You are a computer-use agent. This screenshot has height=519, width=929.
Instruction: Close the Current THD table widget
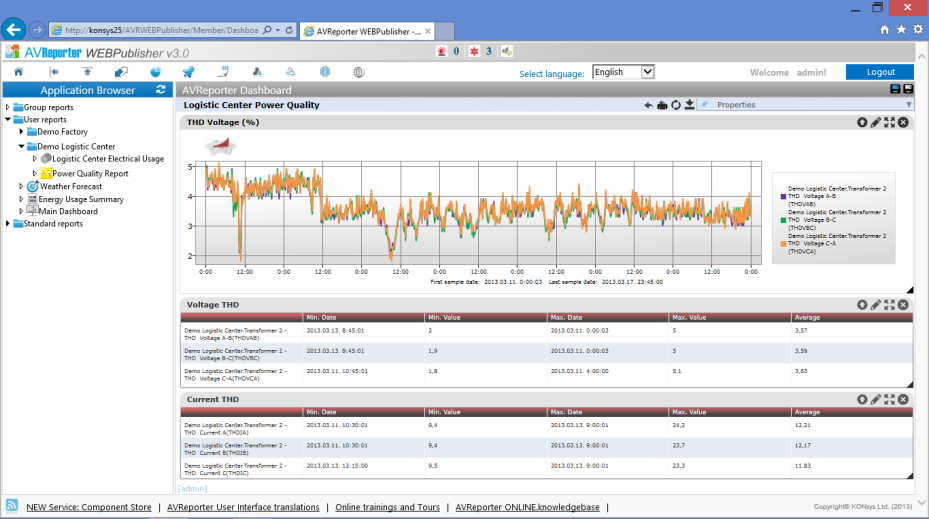903,399
